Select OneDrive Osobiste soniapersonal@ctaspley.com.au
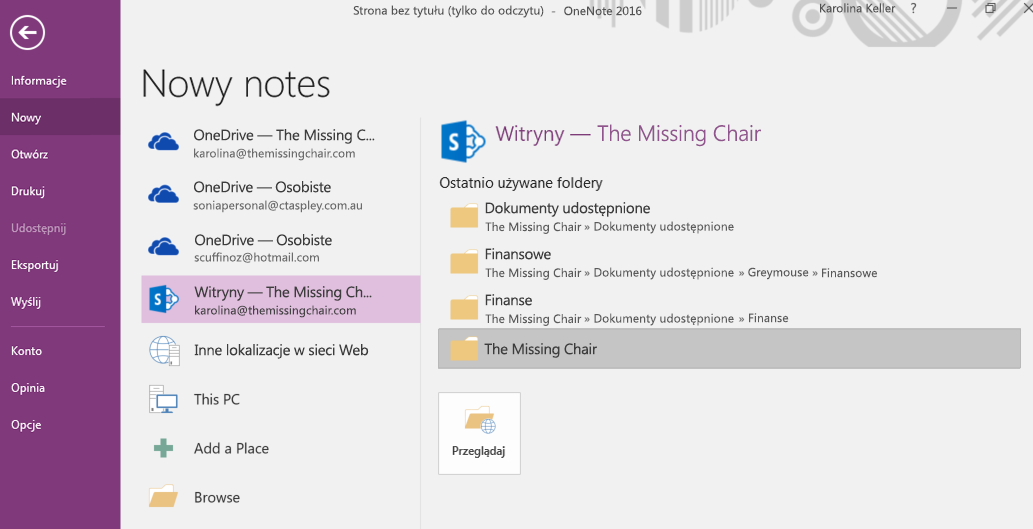The width and height of the screenshot is (1033, 529). pos(281,196)
